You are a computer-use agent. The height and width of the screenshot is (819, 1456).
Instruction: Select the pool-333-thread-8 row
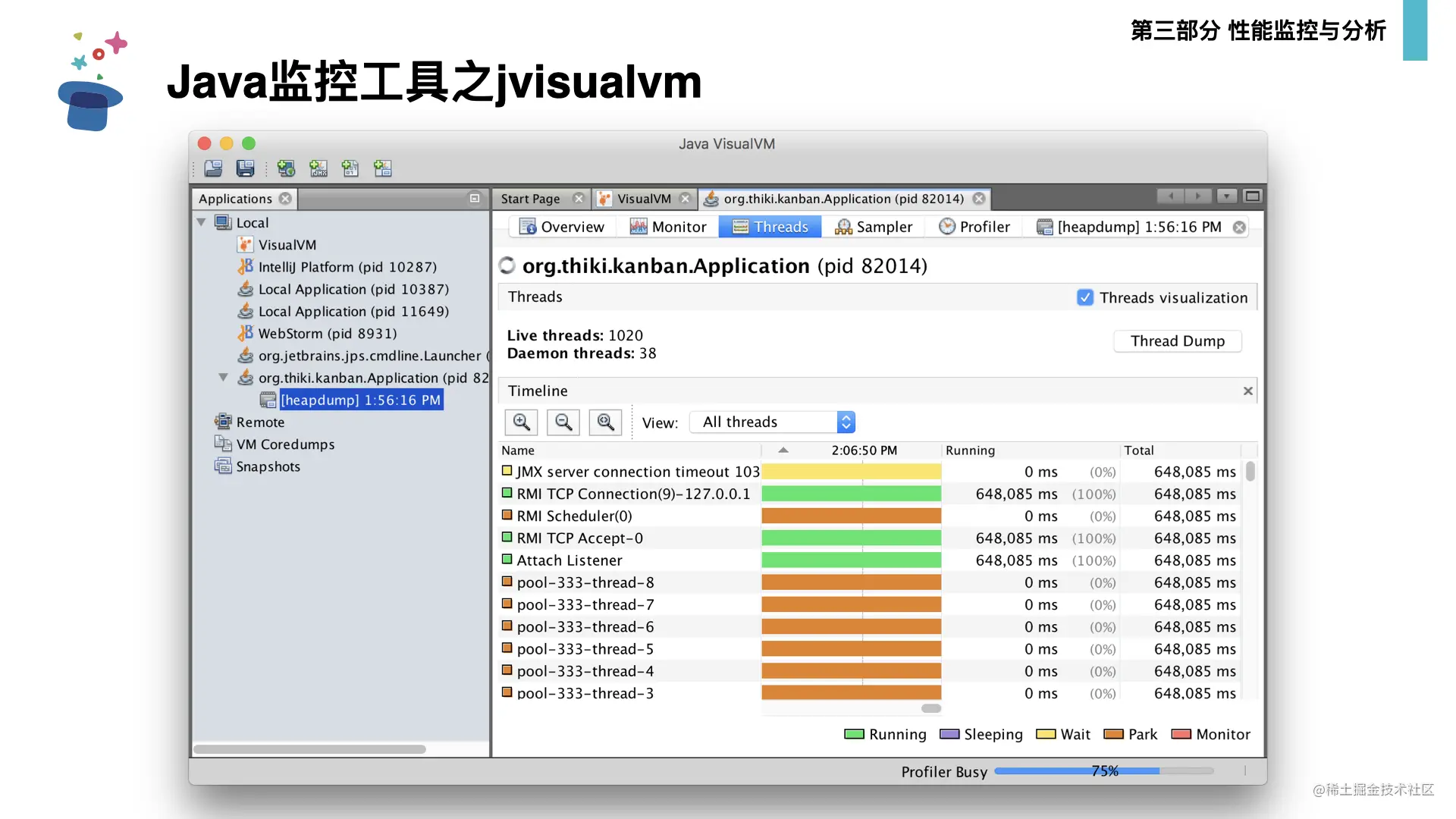[x=871, y=582]
